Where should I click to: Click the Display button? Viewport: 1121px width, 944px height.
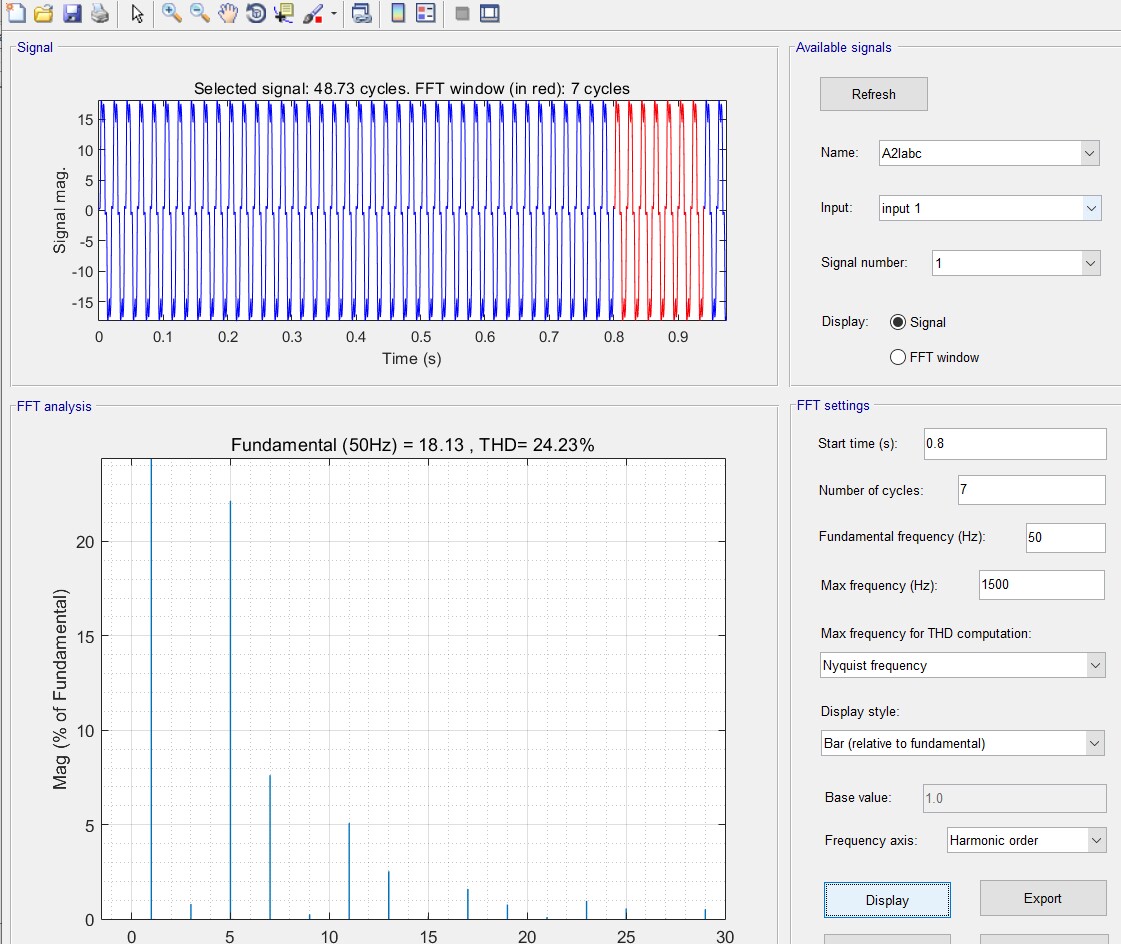[x=887, y=899]
